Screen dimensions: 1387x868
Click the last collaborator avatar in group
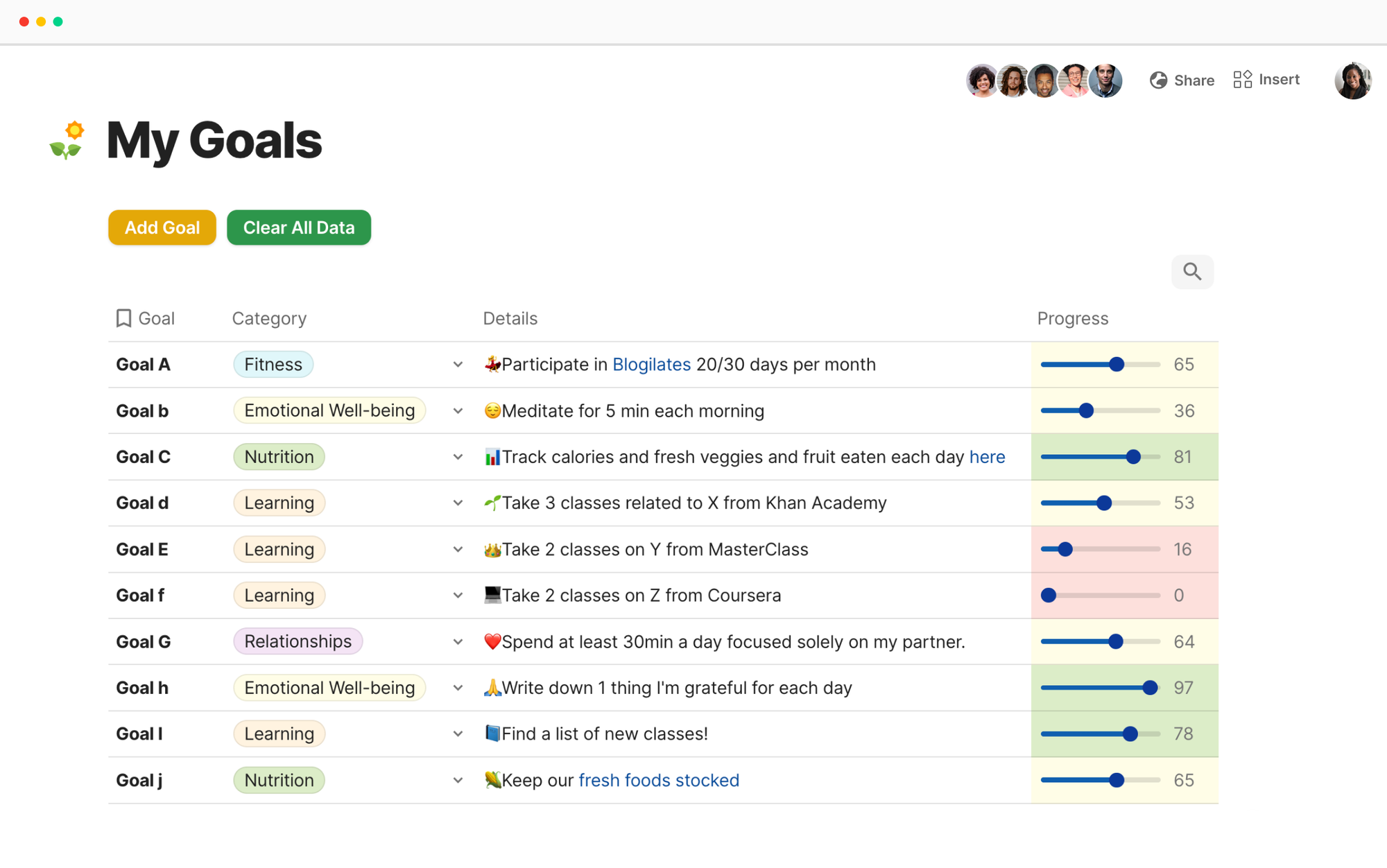[1105, 81]
